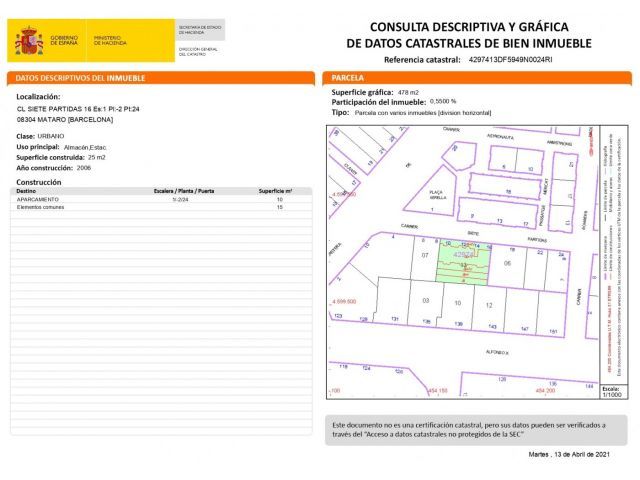Click the 'Destino' column header
This screenshot has height=480, width=640.
[26, 191]
